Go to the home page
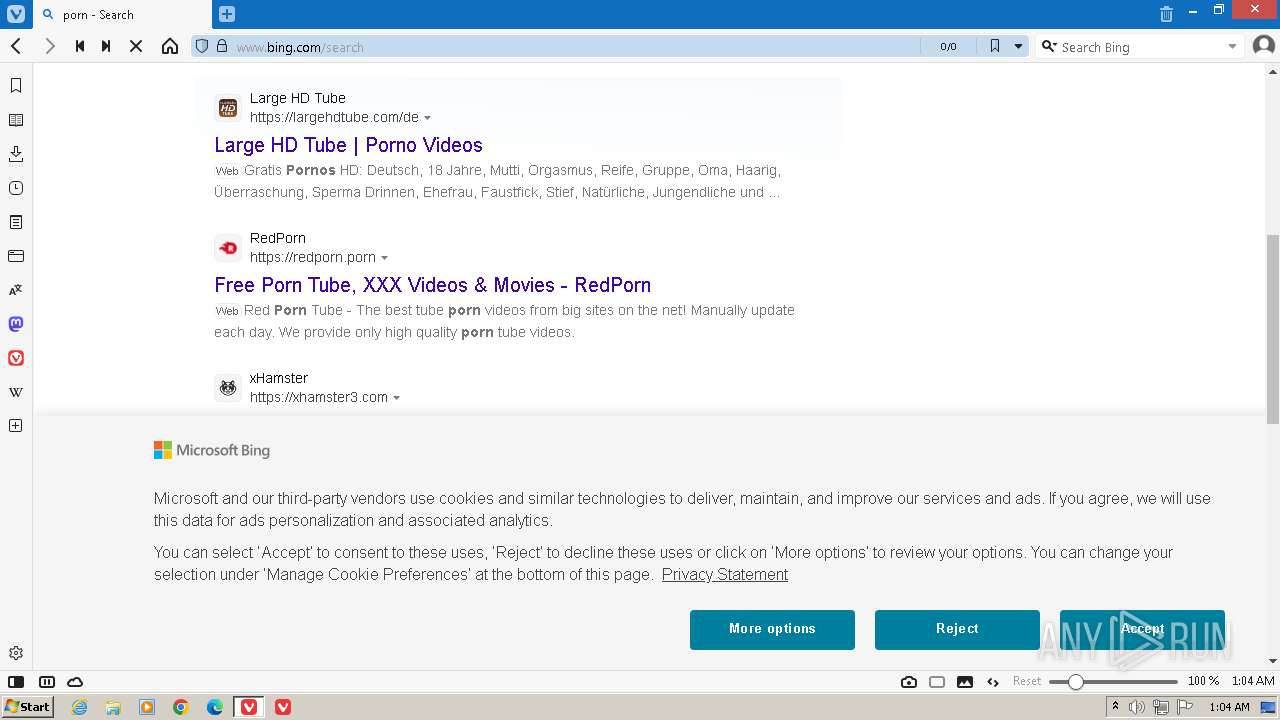 (170, 46)
